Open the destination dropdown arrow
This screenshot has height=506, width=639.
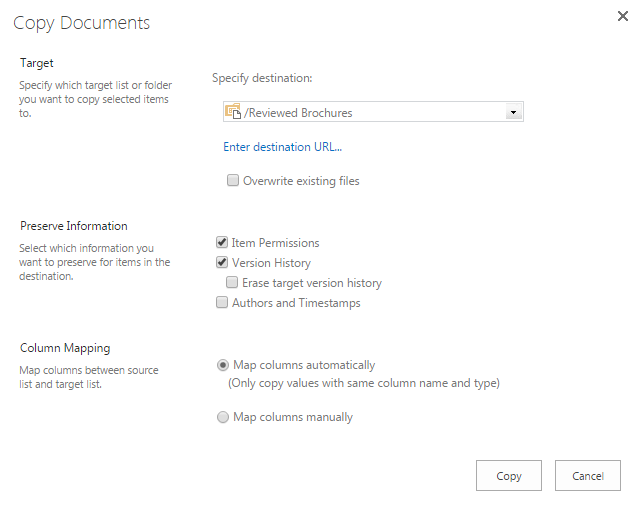pyautogui.click(x=513, y=112)
